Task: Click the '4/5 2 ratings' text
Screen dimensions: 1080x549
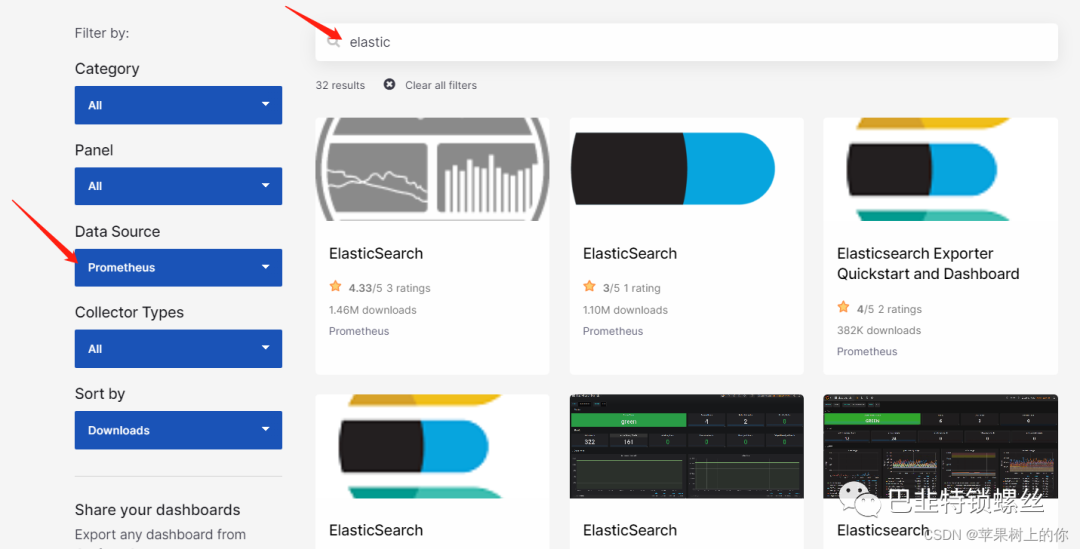Action: coord(889,309)
